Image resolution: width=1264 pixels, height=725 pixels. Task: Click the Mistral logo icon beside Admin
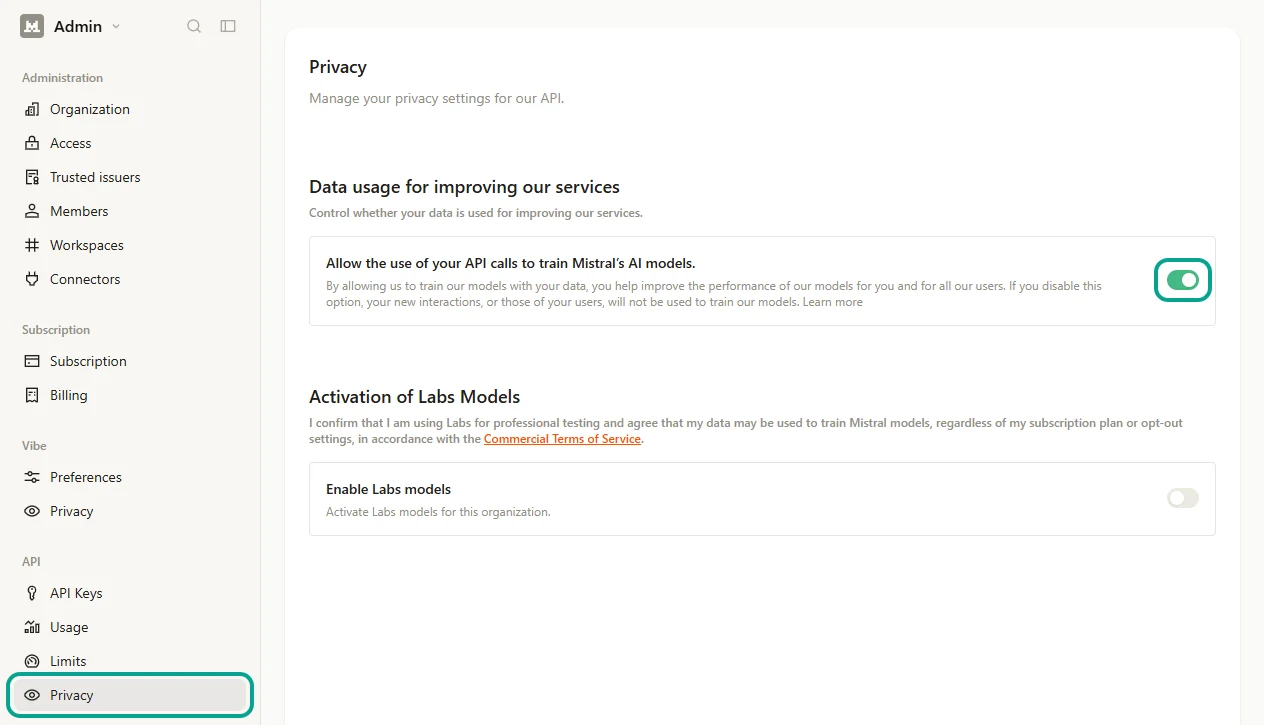click(x=32, y=26)
